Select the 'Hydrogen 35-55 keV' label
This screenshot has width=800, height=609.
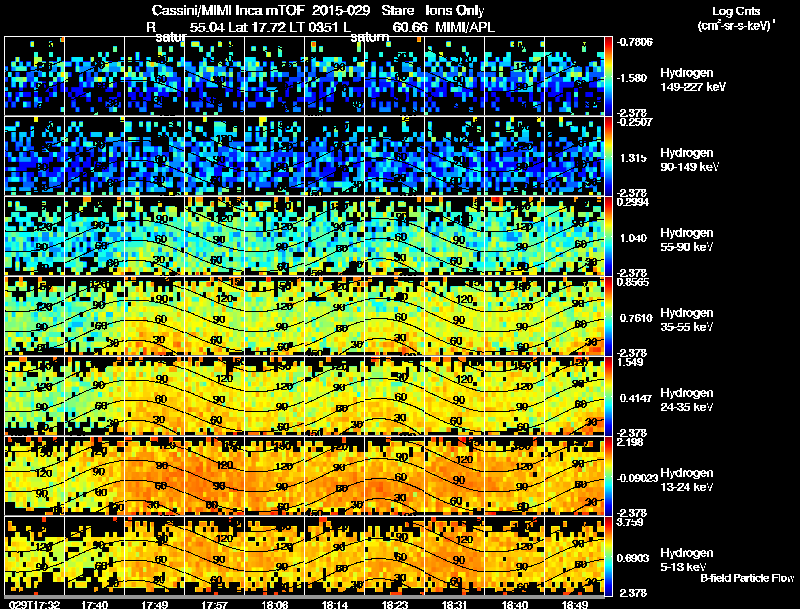coord(687,320)
